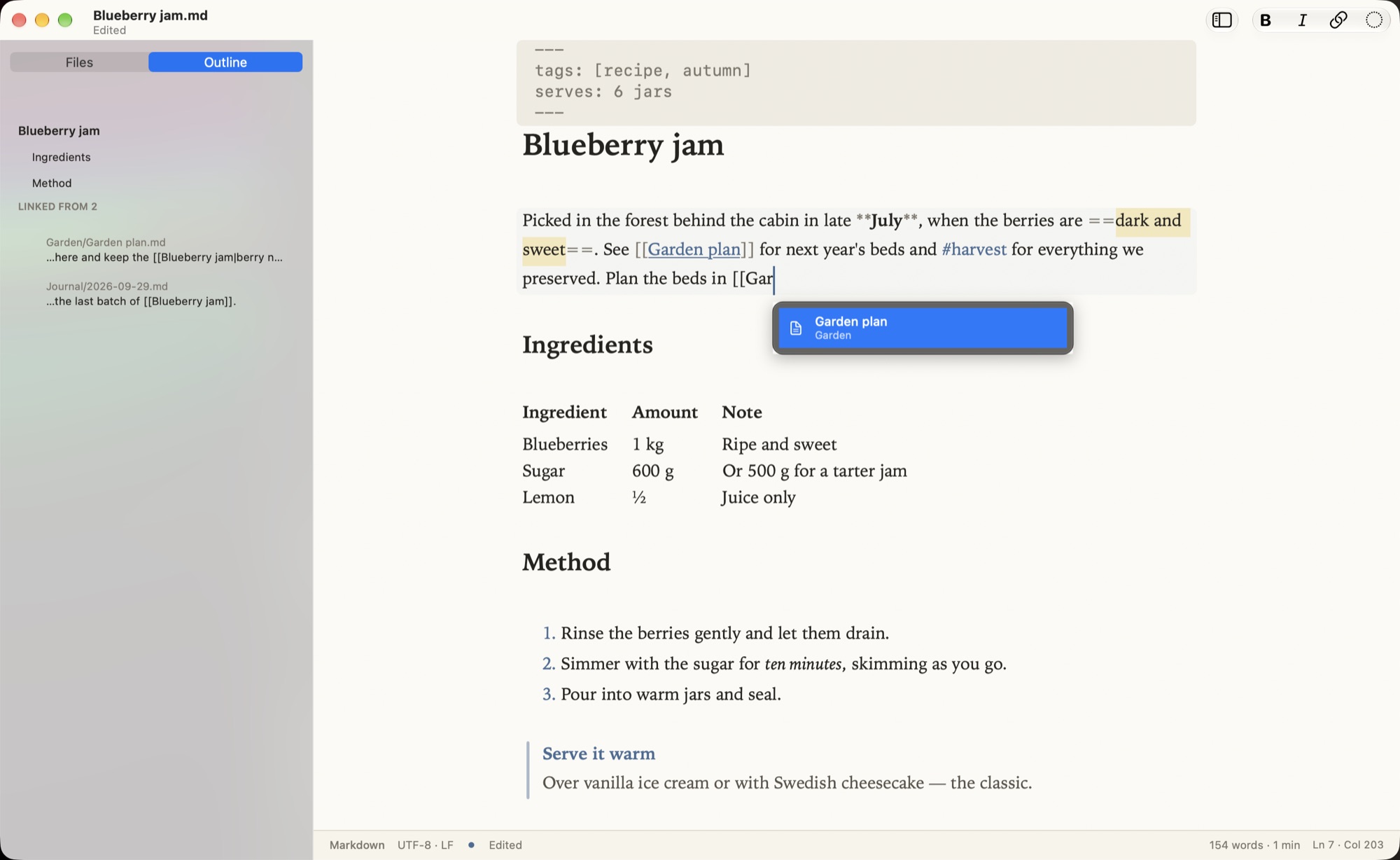Click the document icon in Garden plan suggestion

click(796, 328)
